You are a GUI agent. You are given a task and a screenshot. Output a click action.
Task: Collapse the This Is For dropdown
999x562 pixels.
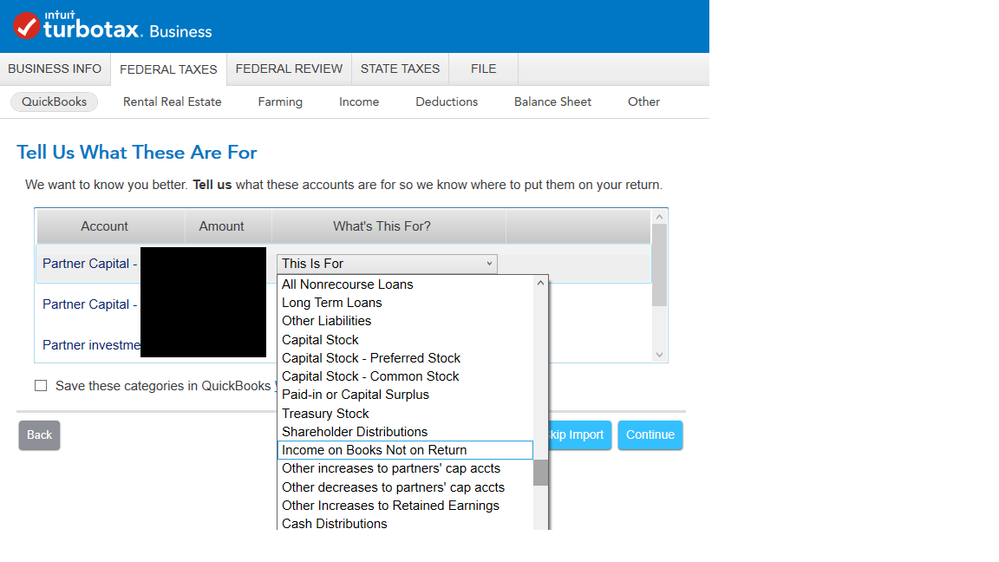tap(387, 264)
